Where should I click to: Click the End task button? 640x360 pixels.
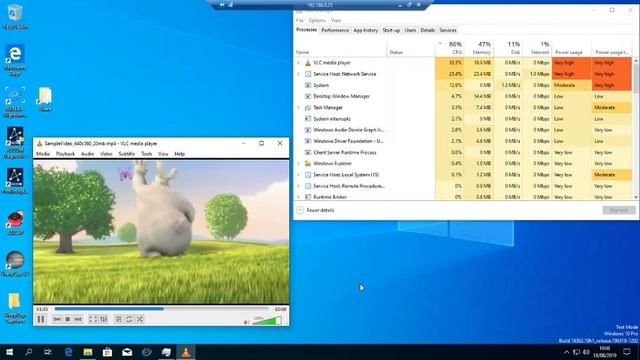tap(619, 210)
